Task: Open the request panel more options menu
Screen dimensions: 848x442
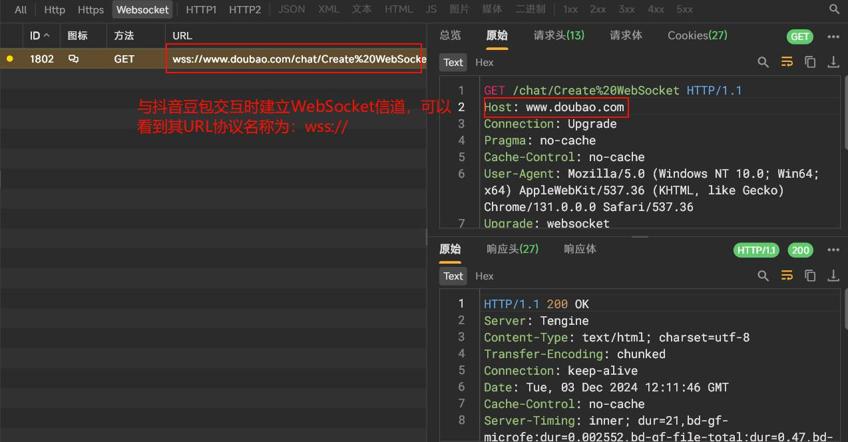Action: [833, 37]
